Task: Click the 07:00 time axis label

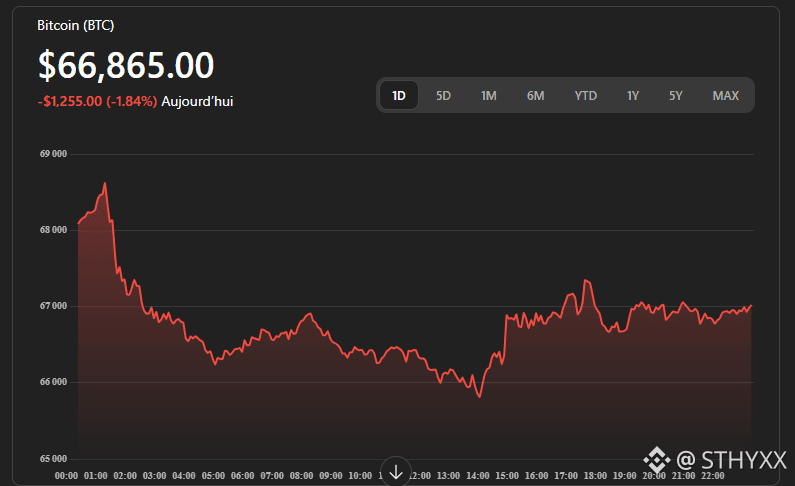Action: [272, 476]
